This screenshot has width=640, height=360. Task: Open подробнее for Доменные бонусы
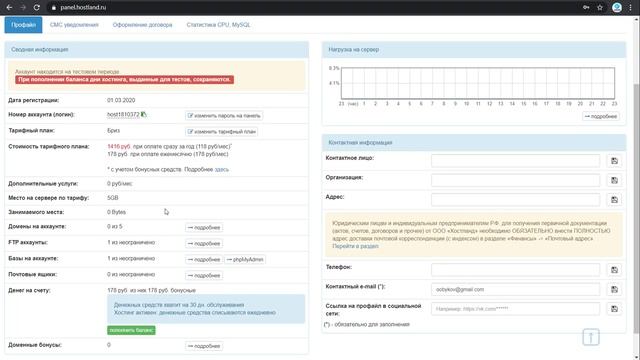(204, 346)
